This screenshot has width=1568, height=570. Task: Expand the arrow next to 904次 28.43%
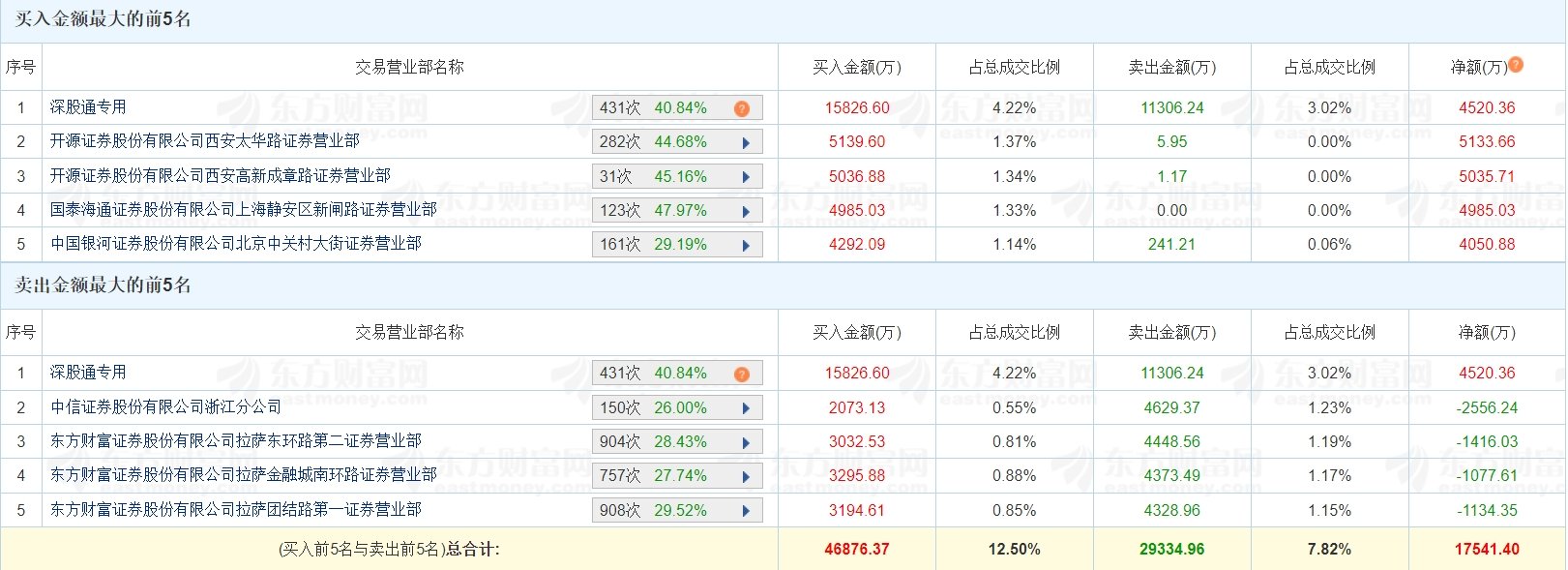click(x=746, y=442)
